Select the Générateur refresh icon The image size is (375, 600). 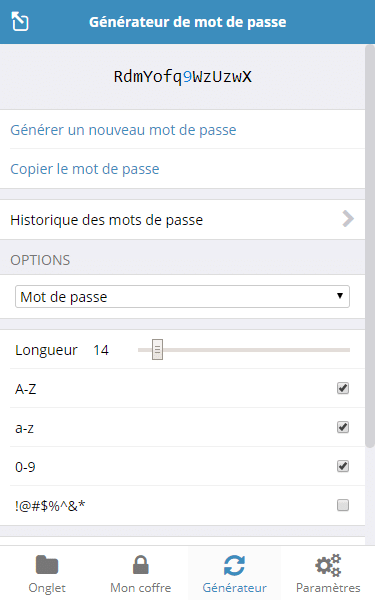(x=234, y=566)
